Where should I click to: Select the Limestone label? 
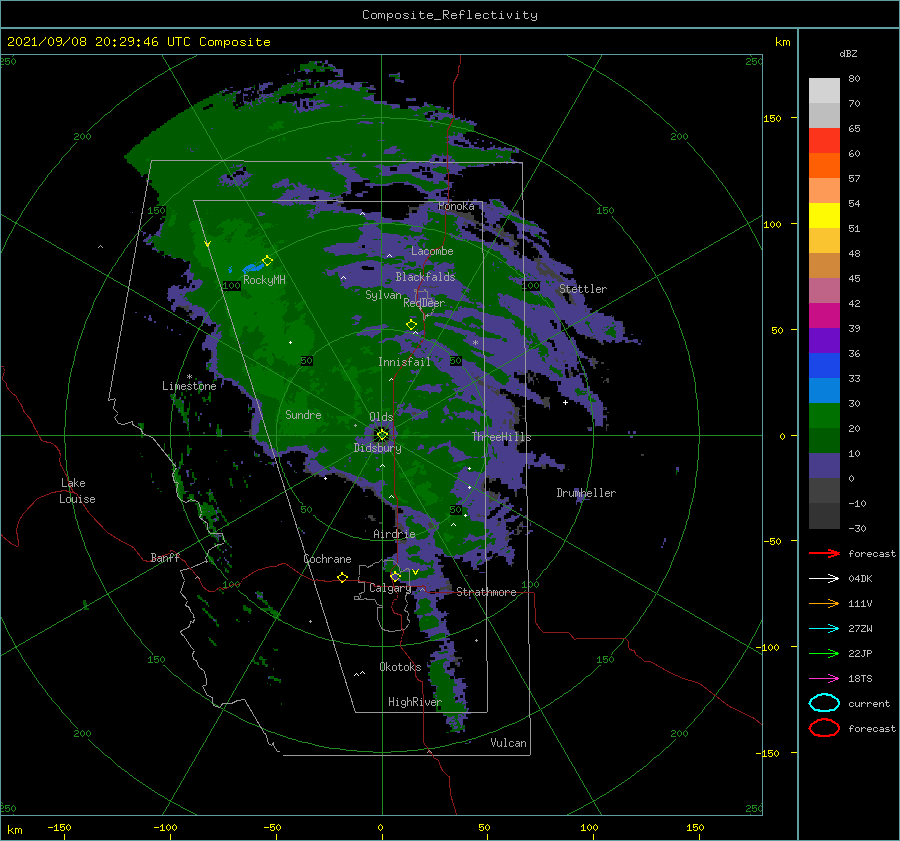pyautogui.click(x=189, y=386)
